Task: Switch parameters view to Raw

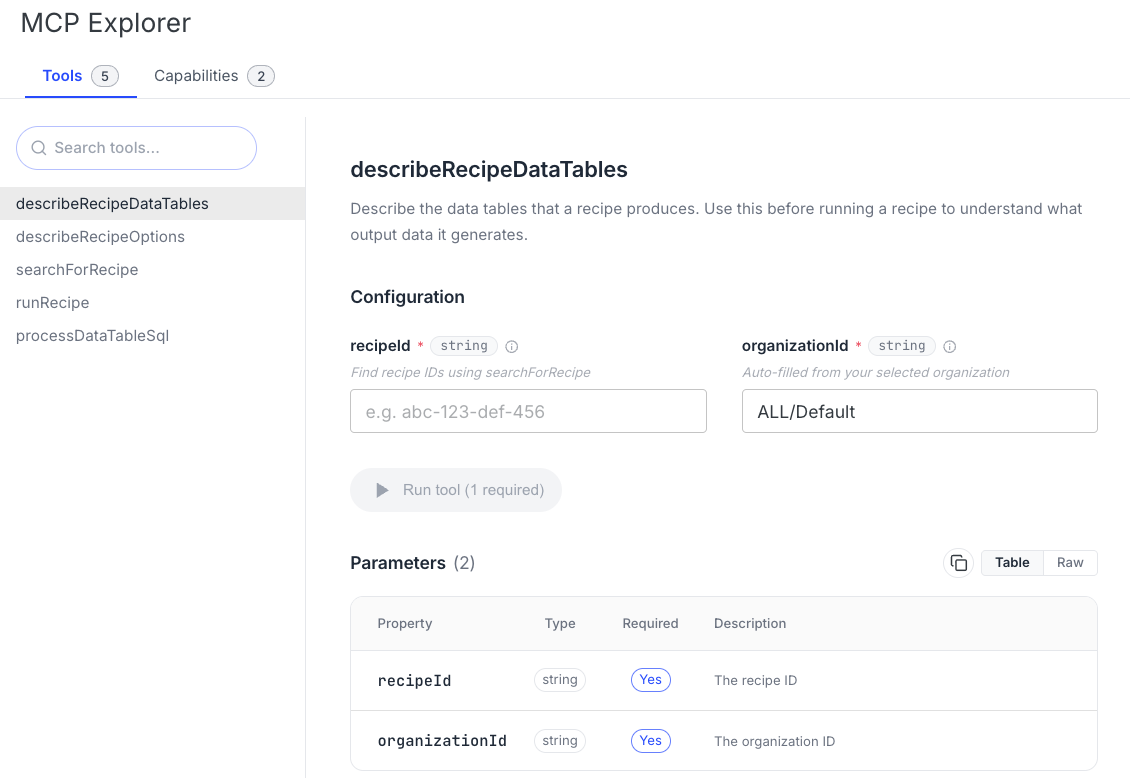Action: [1070, 563]
